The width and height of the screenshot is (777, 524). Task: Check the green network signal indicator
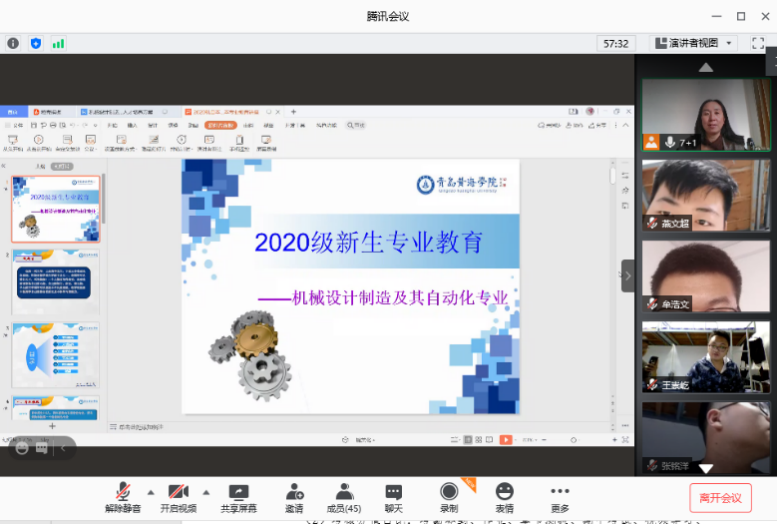(58, 43)
